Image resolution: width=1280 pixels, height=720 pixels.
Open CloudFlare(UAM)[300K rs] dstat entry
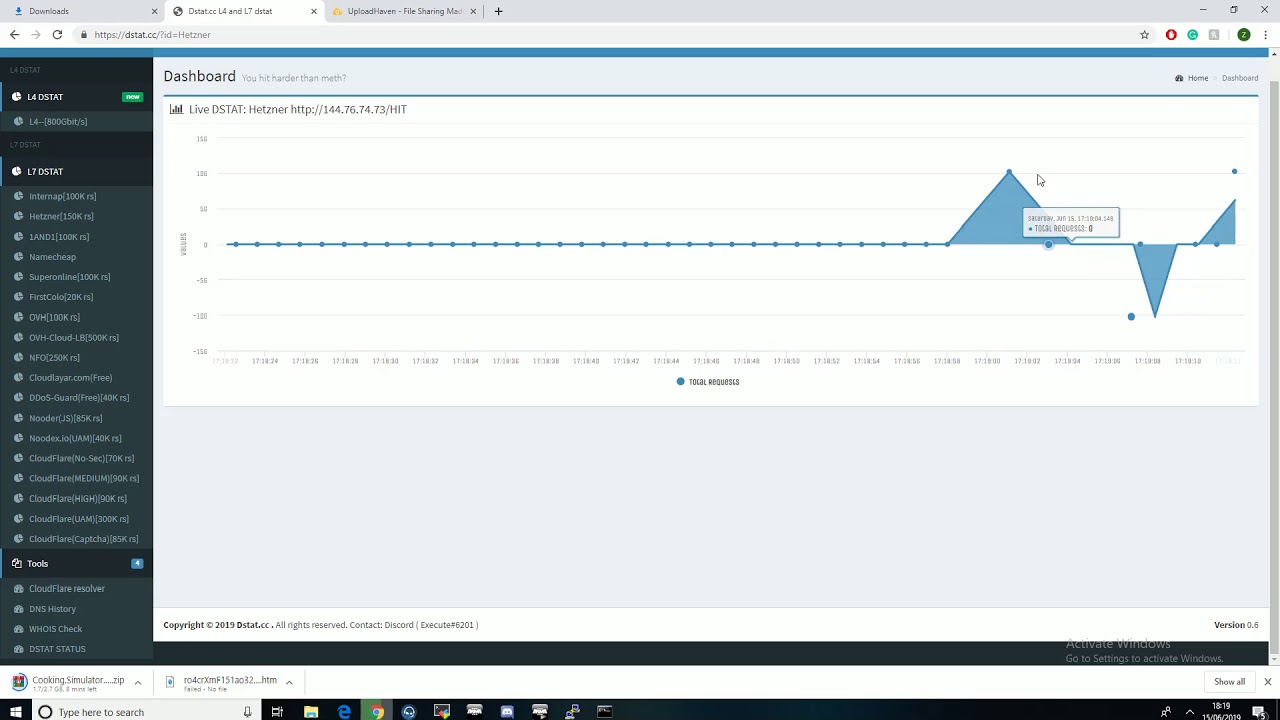[x=78, y=519]
